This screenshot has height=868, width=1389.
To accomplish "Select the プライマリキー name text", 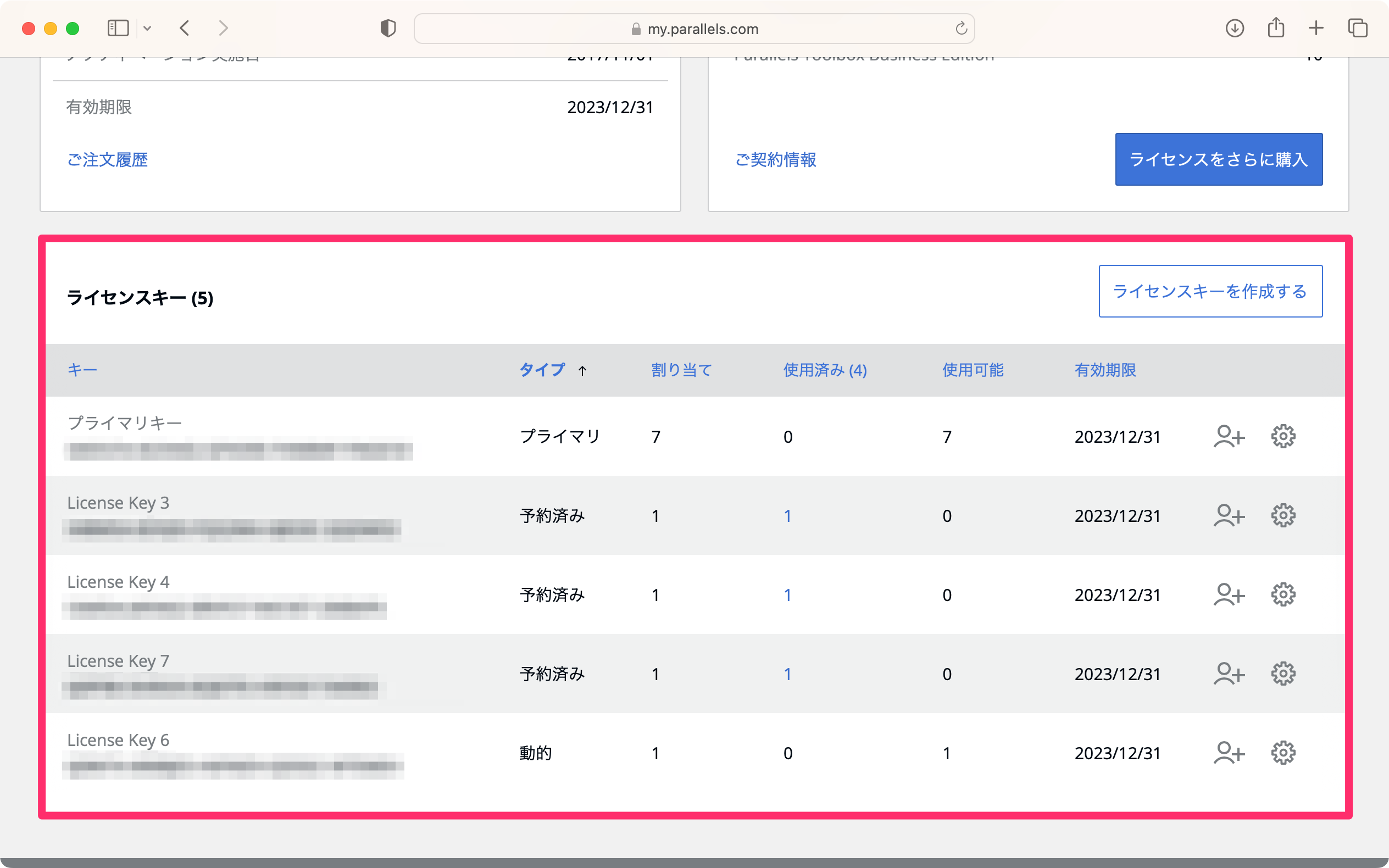I will coord(125,423).
